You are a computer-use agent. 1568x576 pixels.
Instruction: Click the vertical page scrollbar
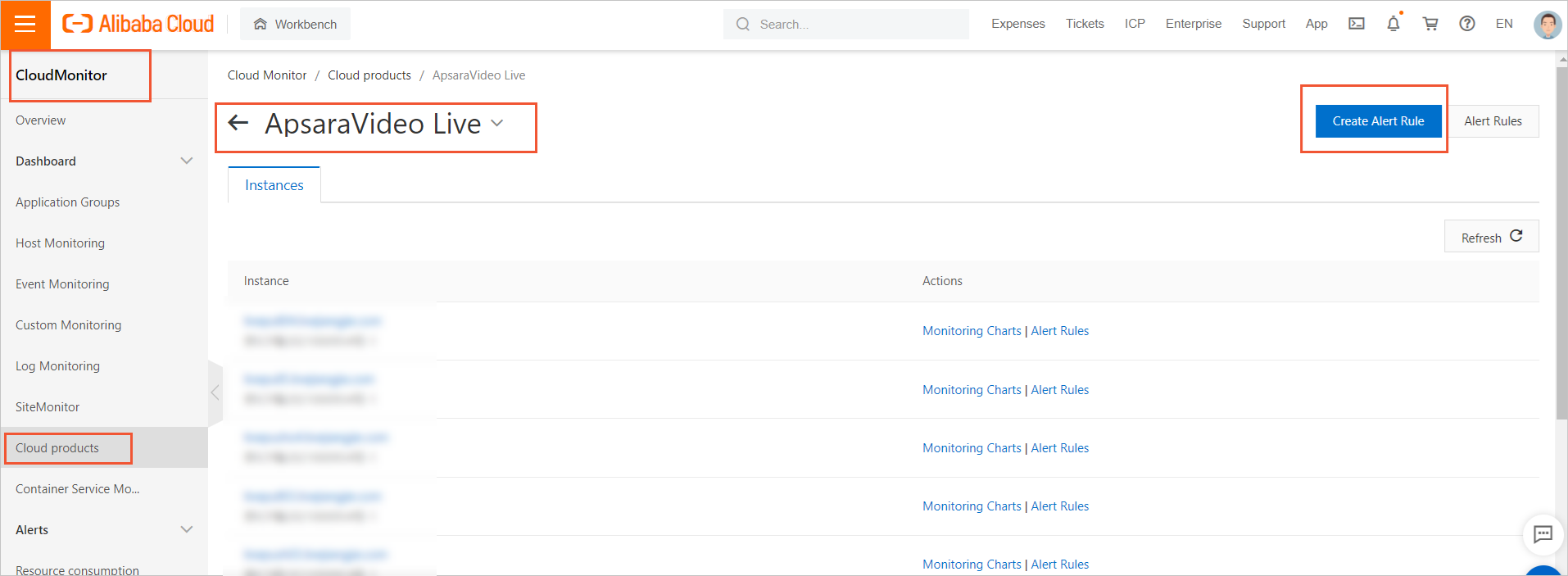1561,242
